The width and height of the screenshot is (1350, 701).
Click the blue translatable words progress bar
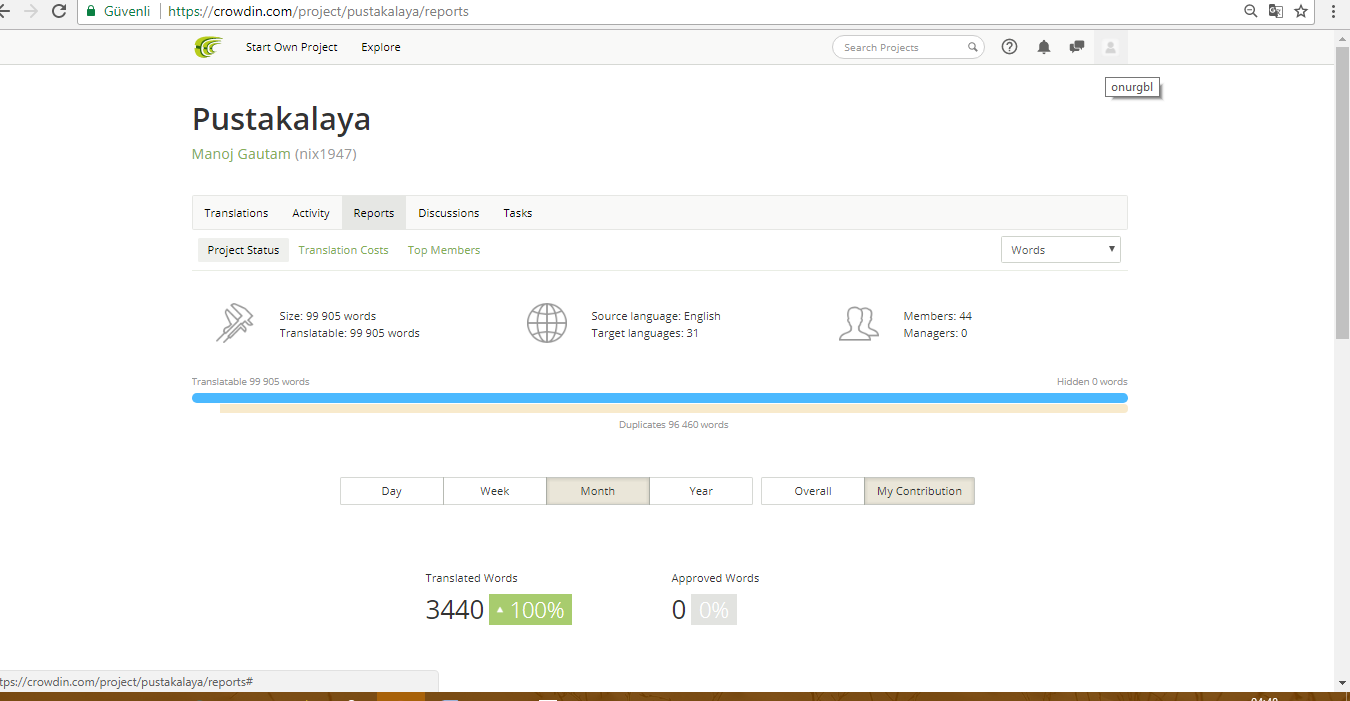point(660,398)
